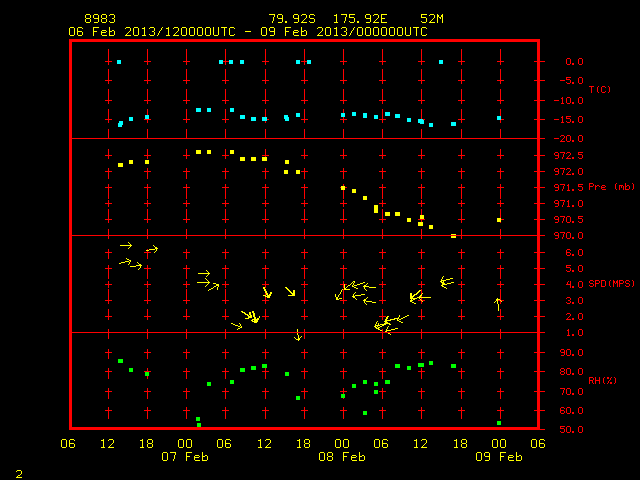Click station ID 8983 in header
This screenshot has height=480, width=640.
tap(100, 19)
